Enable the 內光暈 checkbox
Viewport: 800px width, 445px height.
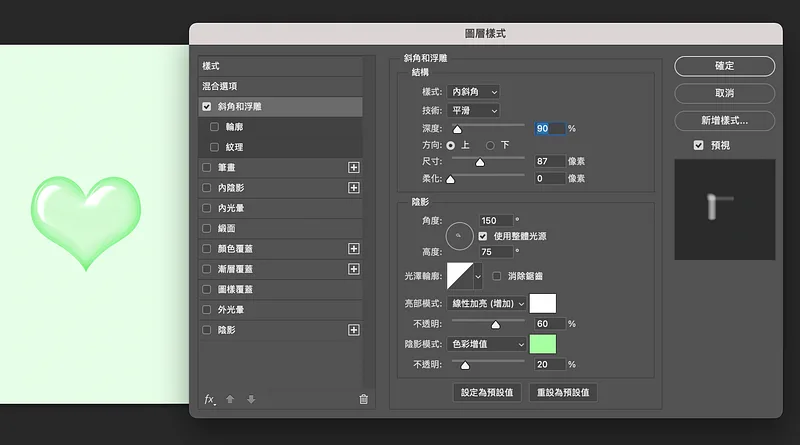[207, 208]
